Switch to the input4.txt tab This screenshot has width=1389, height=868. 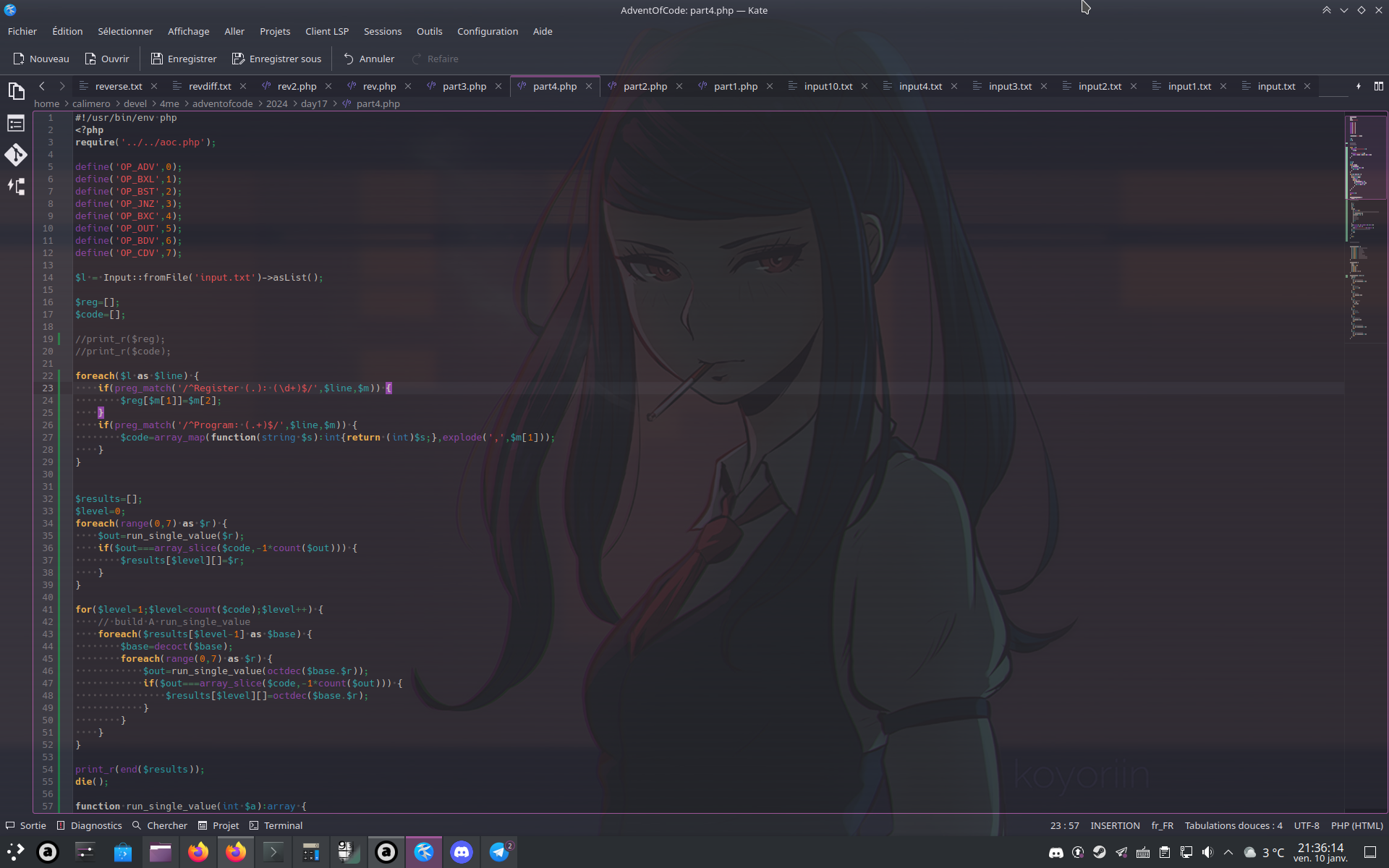pos(920,86)
